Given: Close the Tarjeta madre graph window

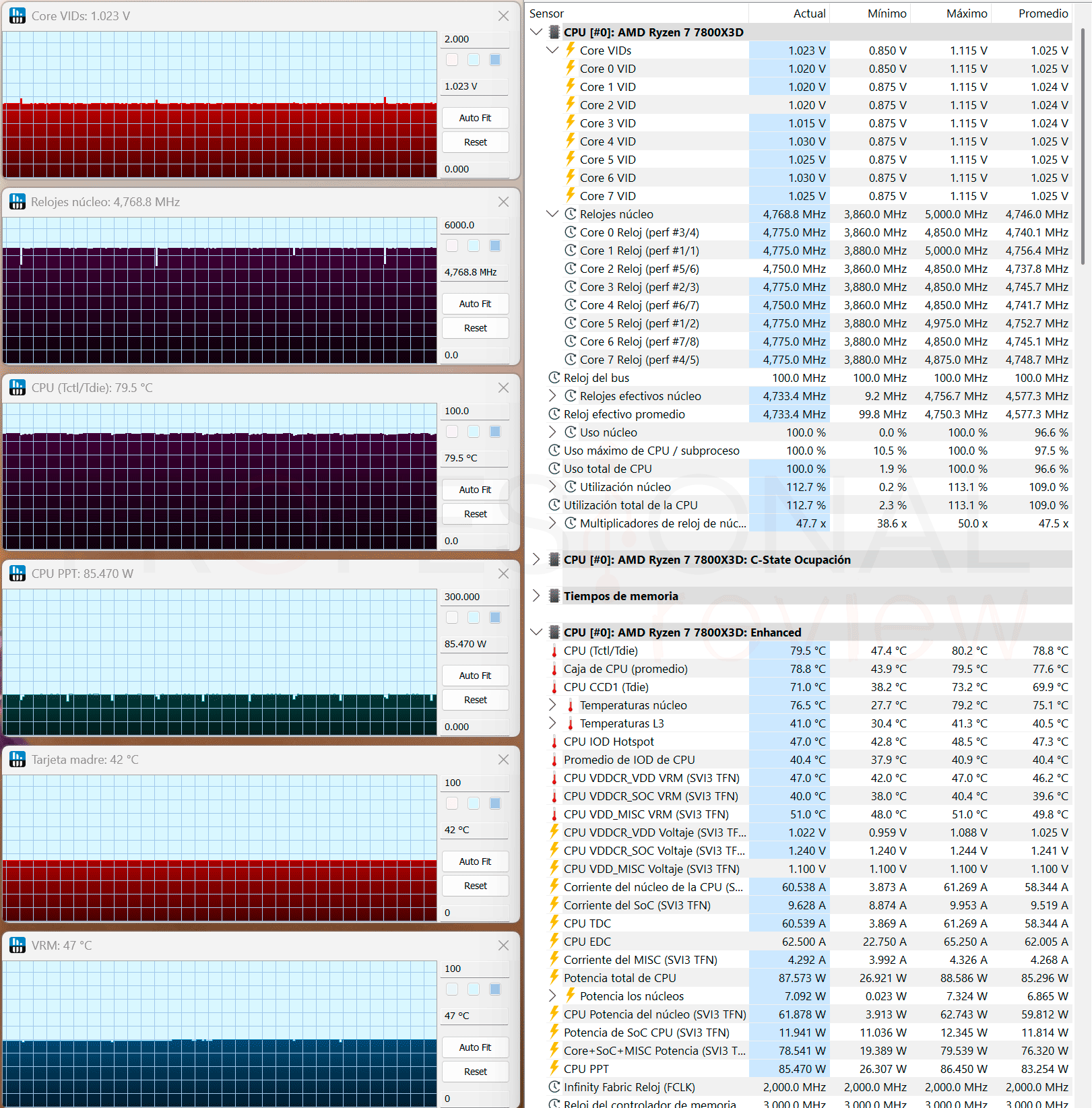Looking at the screenshot, I should tap(503, 759).
